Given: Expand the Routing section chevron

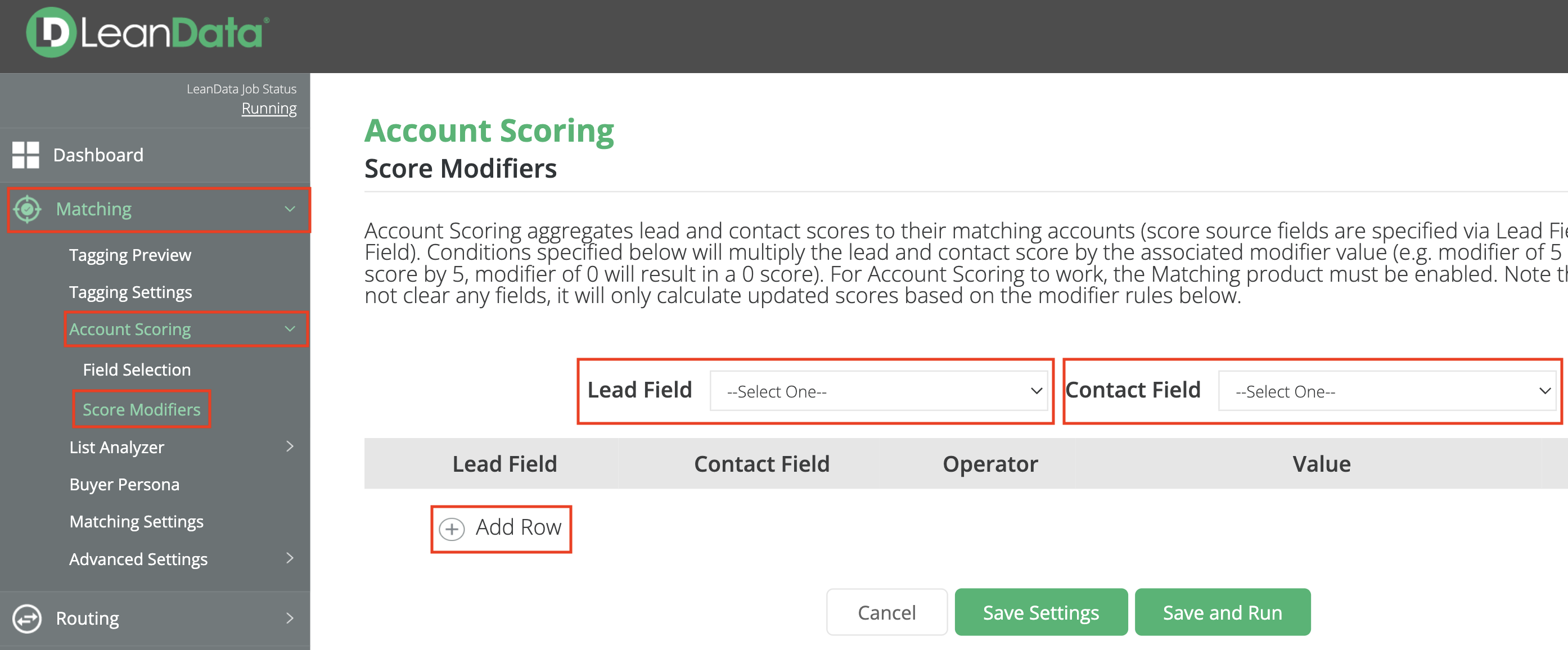Looking at the screenshot, I should tap(290, 619).
